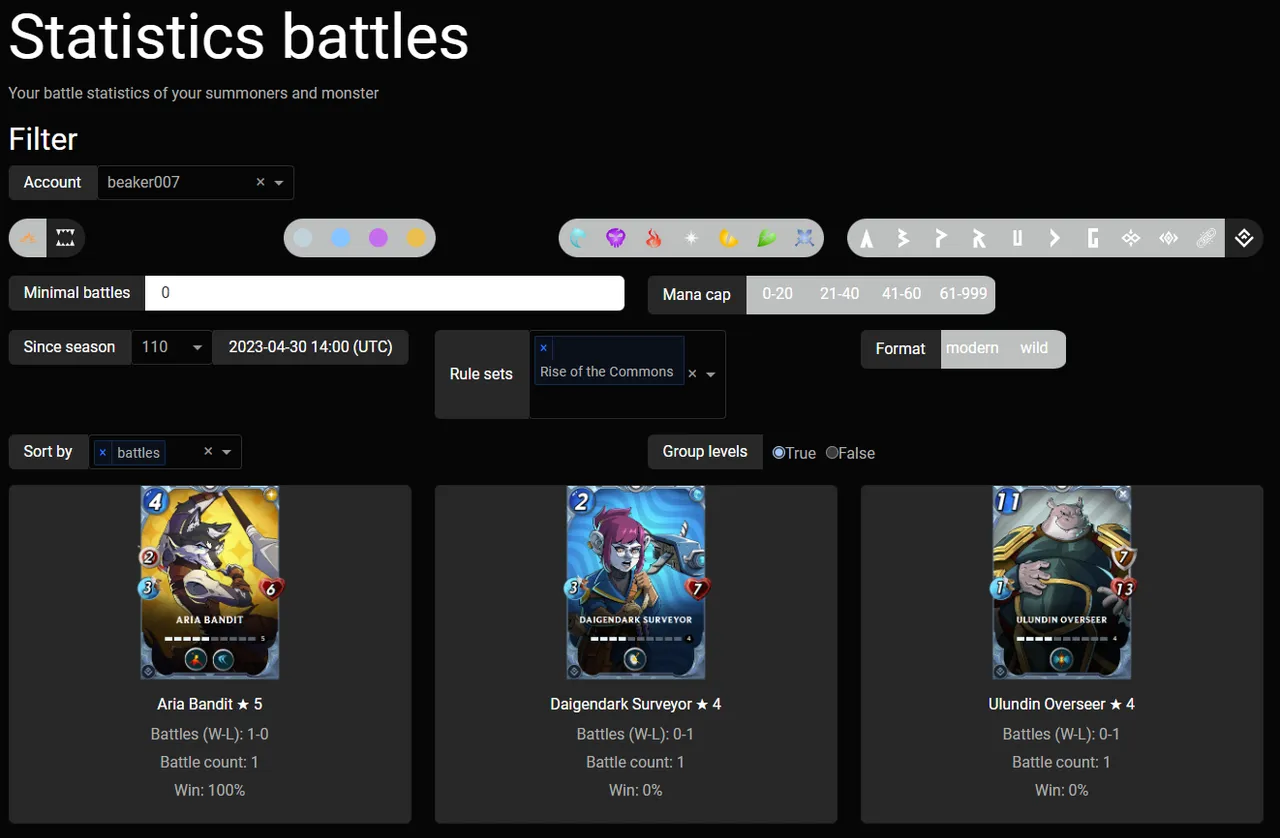The width and height of the screenshot is (1280, 838).
Task: Select mana cap 0-20
Action: tap(777, 293)
